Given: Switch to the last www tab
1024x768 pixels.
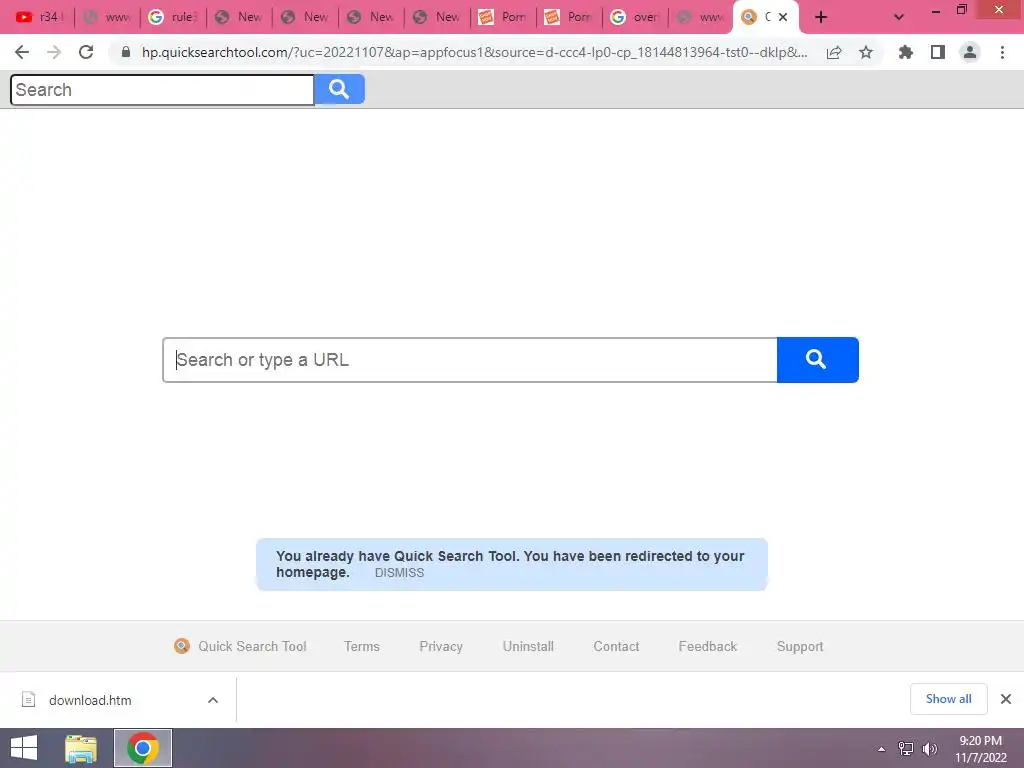Looking at the screenshot, I should coord(701,17).
